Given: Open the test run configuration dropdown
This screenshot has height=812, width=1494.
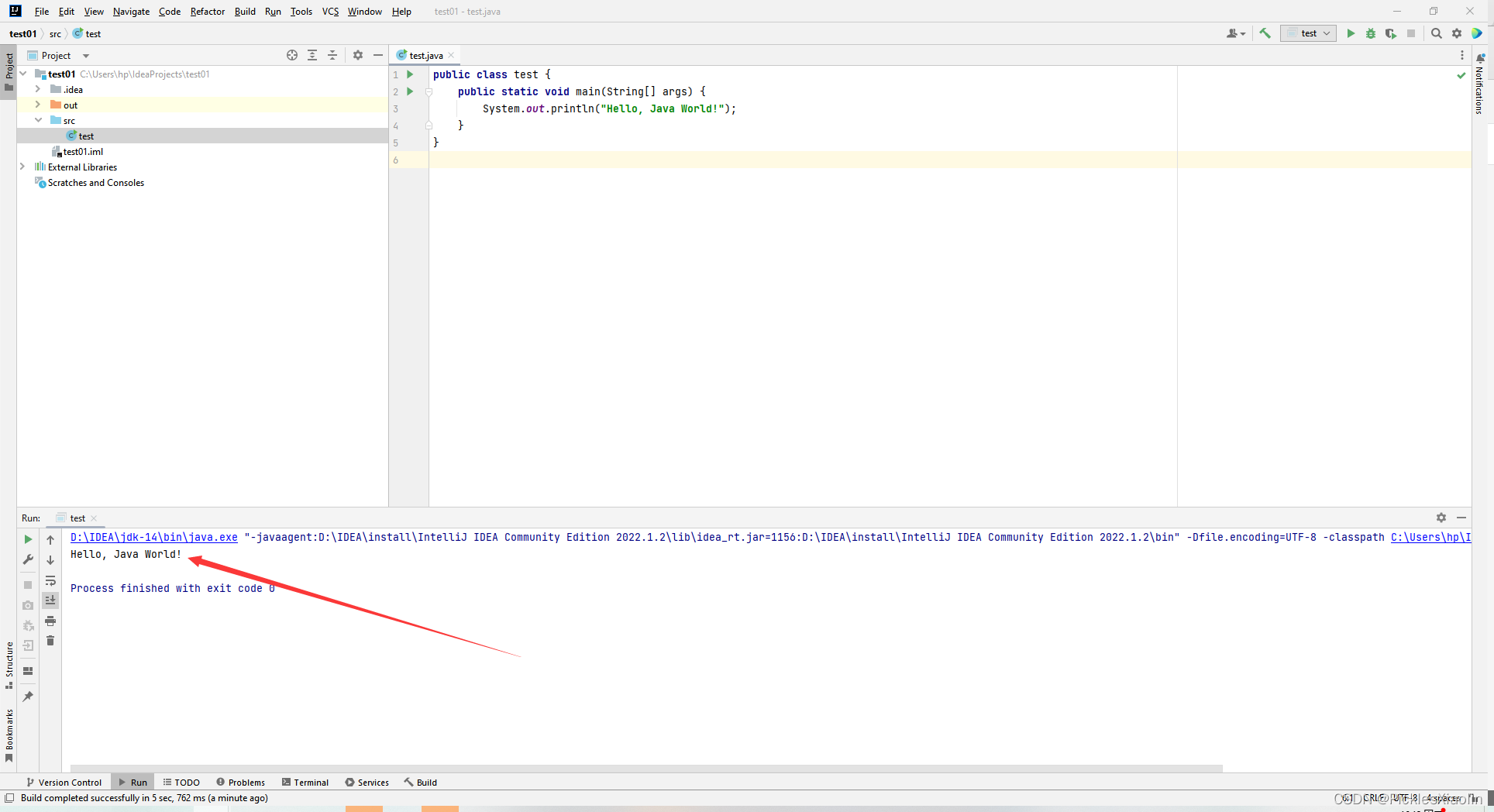Looking at the screenshot, I should click(1308, 33).
